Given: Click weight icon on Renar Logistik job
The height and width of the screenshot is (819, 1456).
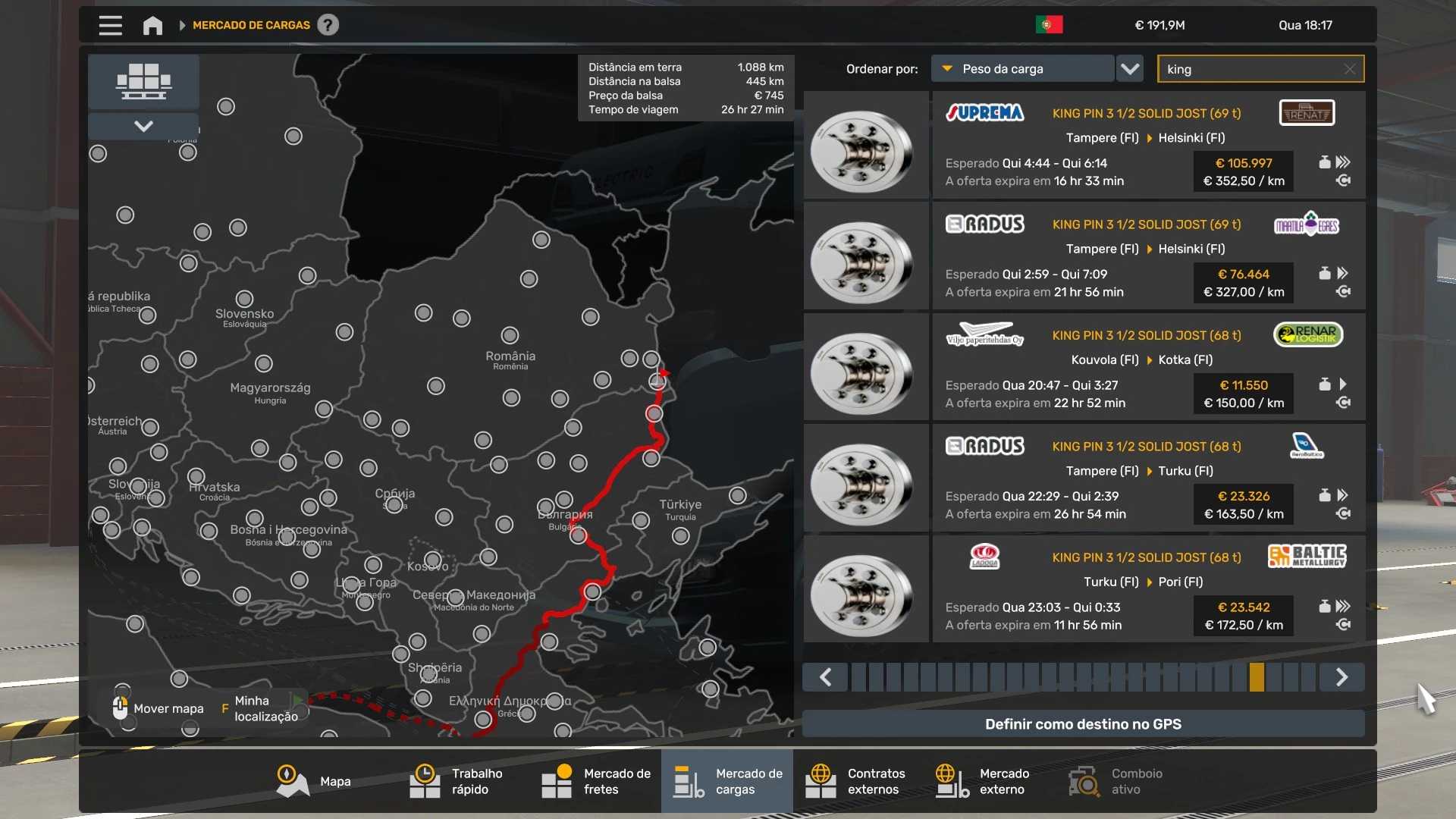Looking at the screenshot, I should [x=1324, y=384].
